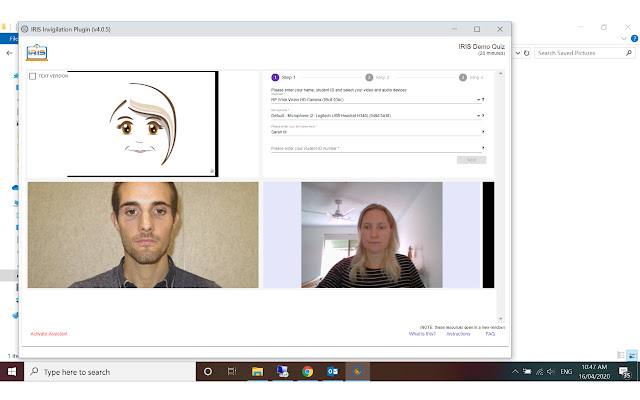Image resolution: width=640 pixels, height=400 pixels.
Task: Switch File Explorer to large thumbnails view icon
Action: click(631, 356)
